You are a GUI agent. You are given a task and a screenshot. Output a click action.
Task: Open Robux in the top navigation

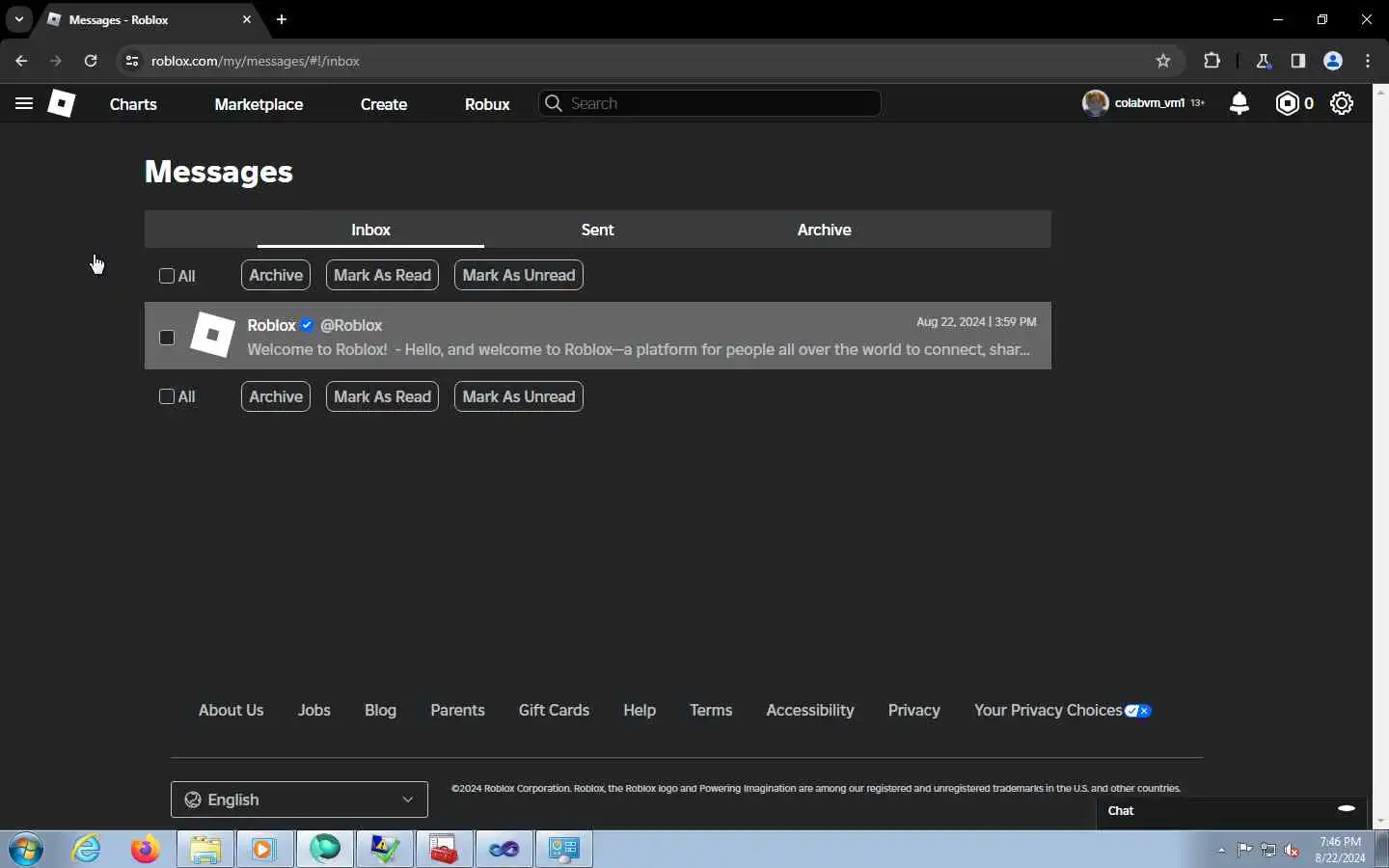tap(487, 104)
